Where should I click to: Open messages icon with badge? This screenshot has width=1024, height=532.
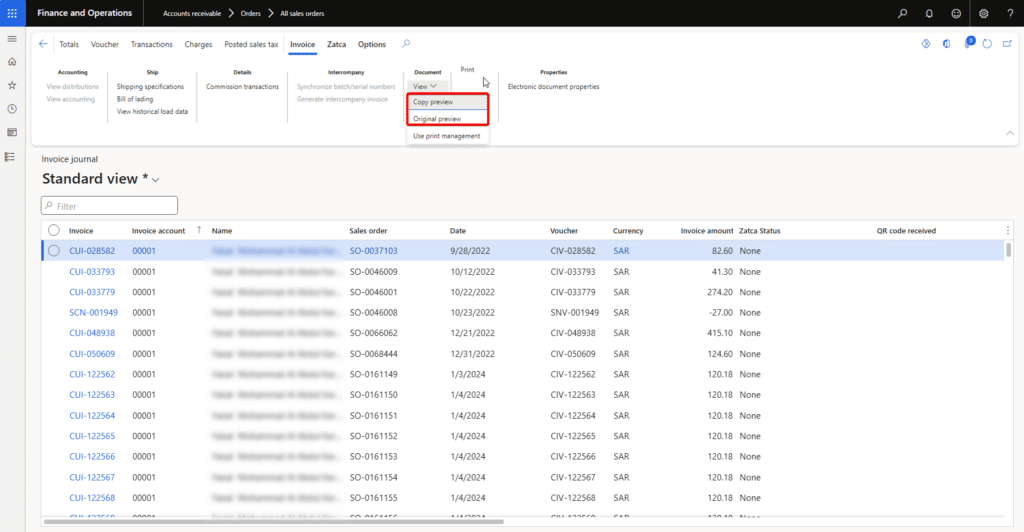click(968, 43)
